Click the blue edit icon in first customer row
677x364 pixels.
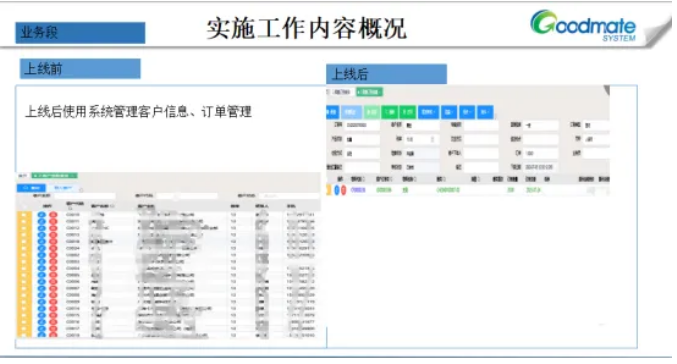41,215
